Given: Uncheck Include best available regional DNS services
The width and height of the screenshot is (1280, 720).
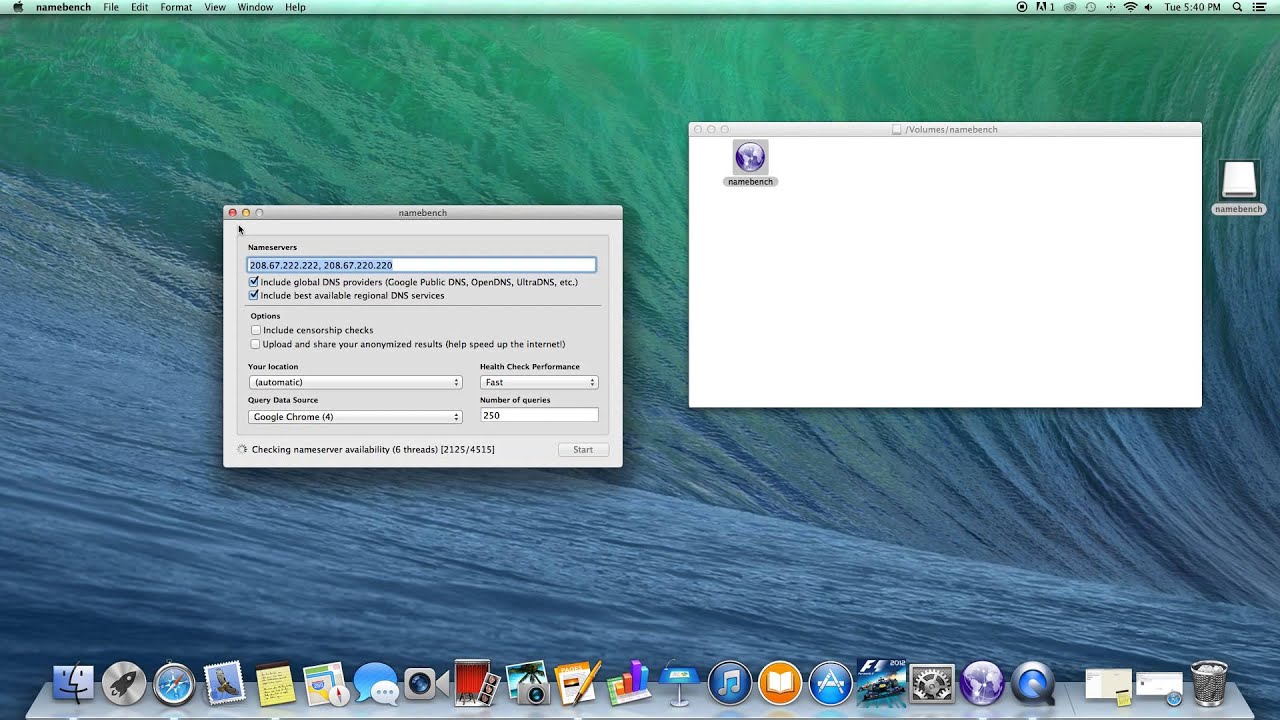Looking at the screenshot, I should click(254, 295).
